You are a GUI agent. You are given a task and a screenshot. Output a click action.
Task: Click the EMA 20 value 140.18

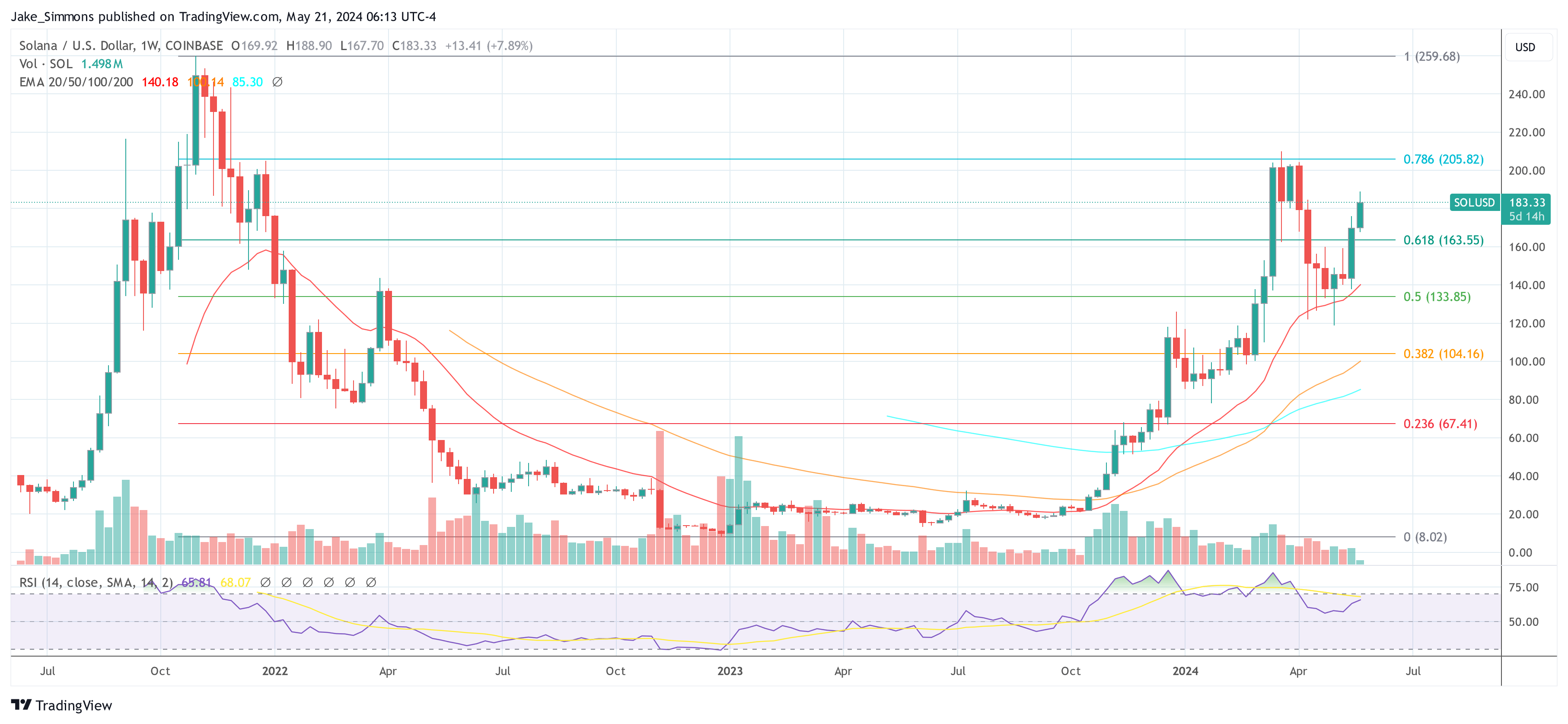[x=160, y=82]
